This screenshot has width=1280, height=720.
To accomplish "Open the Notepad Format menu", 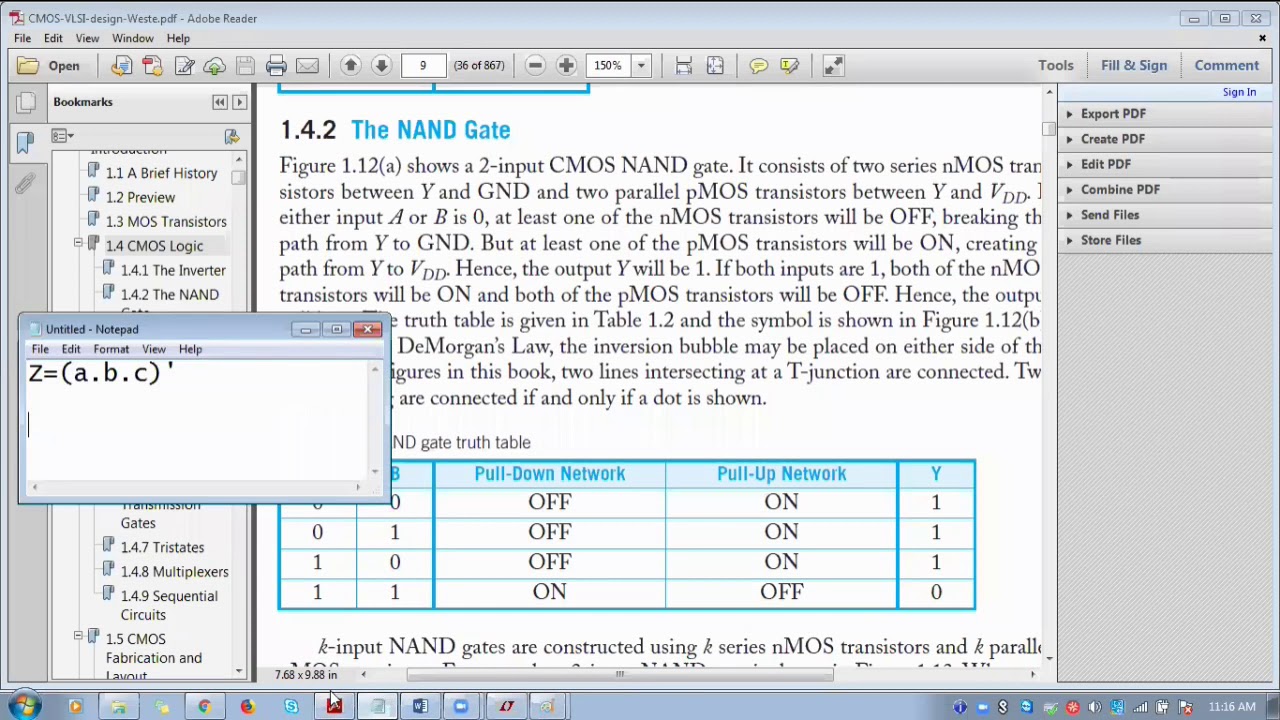I will [x=111, y=349].
